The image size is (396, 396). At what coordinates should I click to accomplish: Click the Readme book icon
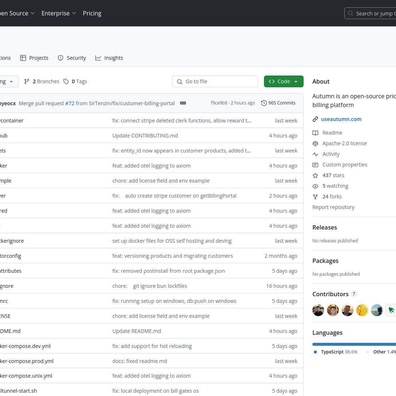(315, 133)
